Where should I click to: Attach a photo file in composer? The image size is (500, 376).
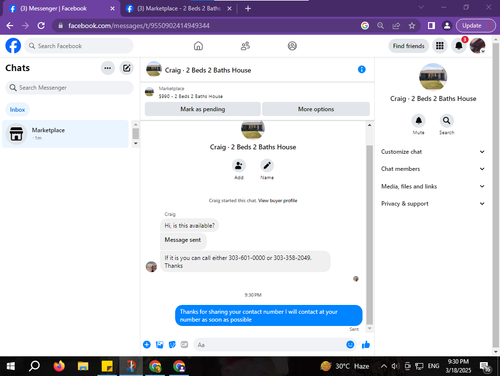point(160,345)
